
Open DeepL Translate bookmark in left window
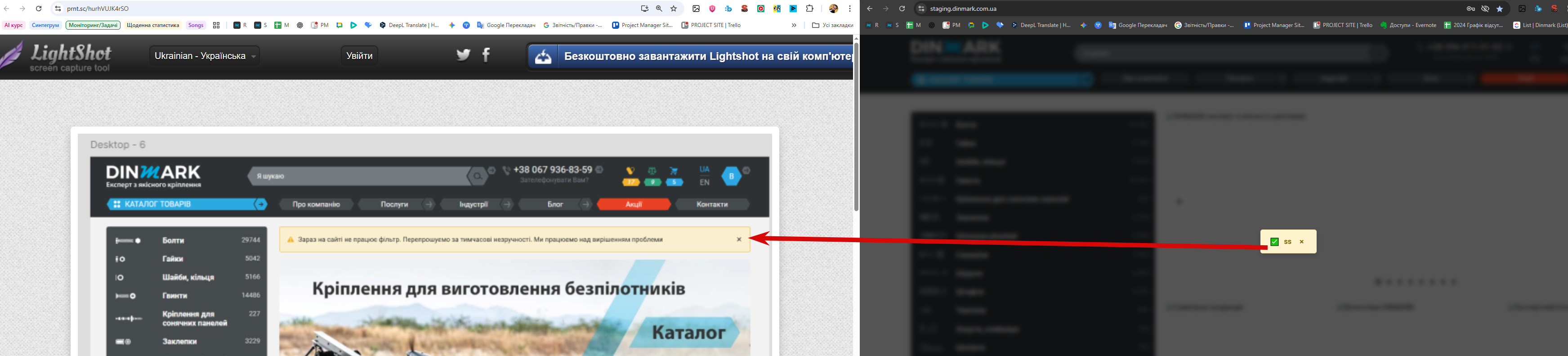(x=409, y=25)
